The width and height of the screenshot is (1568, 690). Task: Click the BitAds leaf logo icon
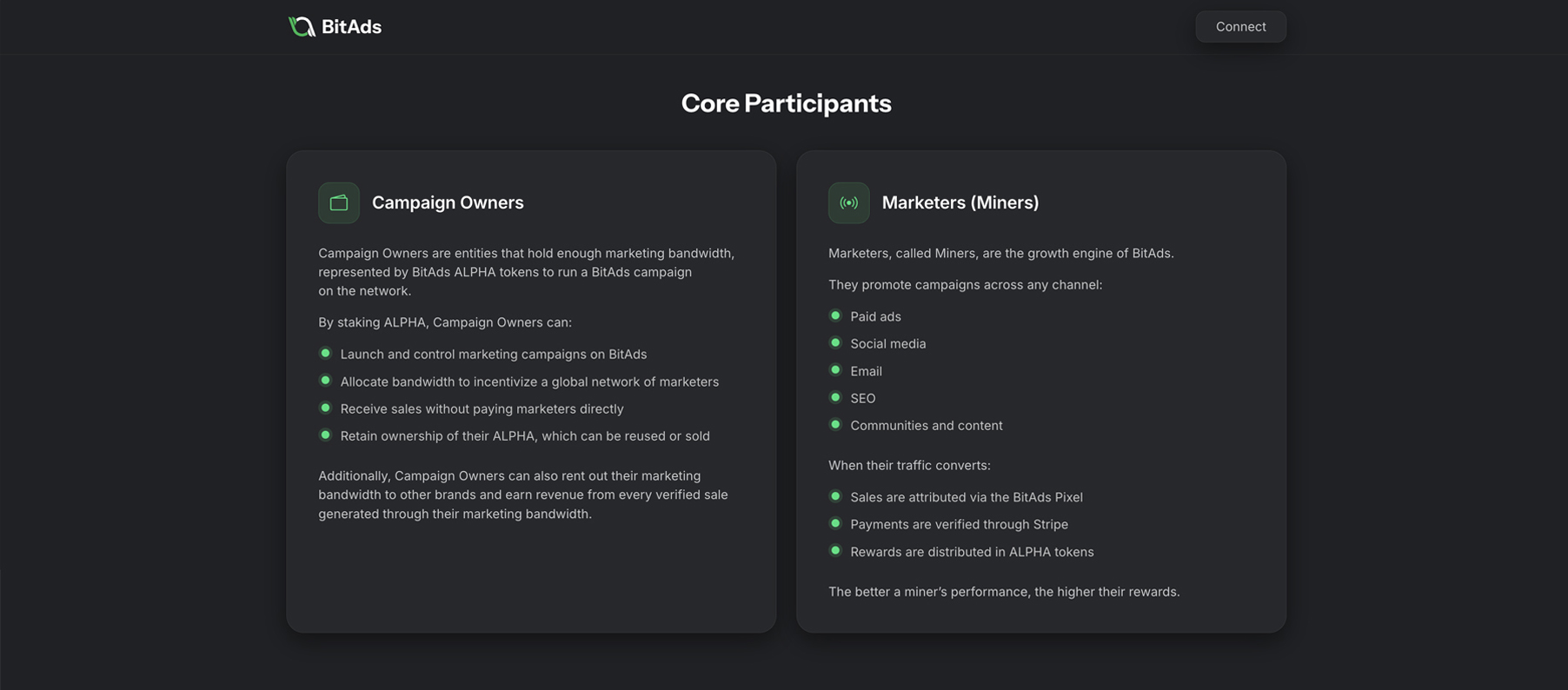302,27
